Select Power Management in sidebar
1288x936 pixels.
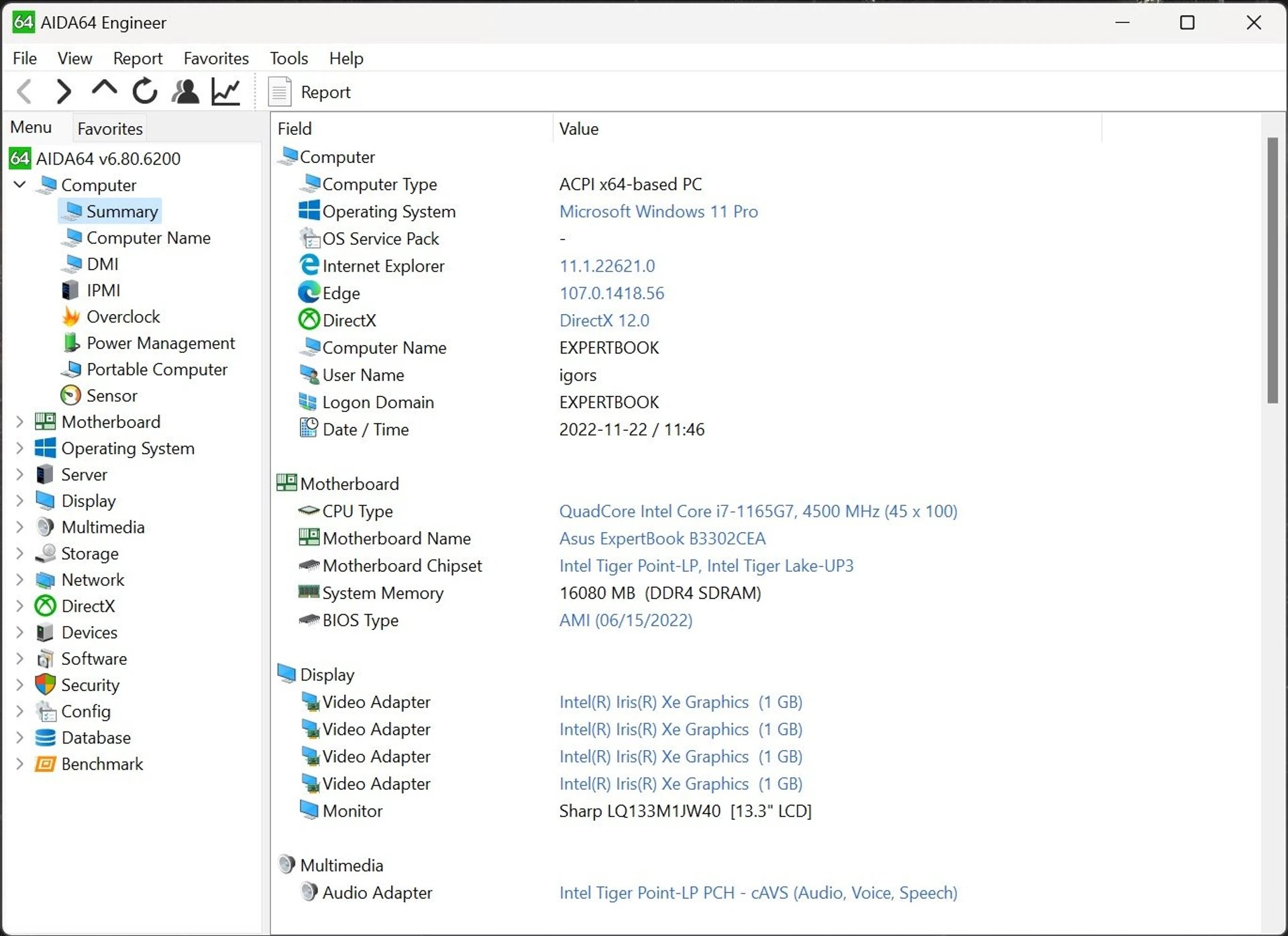tap(161, 342)
